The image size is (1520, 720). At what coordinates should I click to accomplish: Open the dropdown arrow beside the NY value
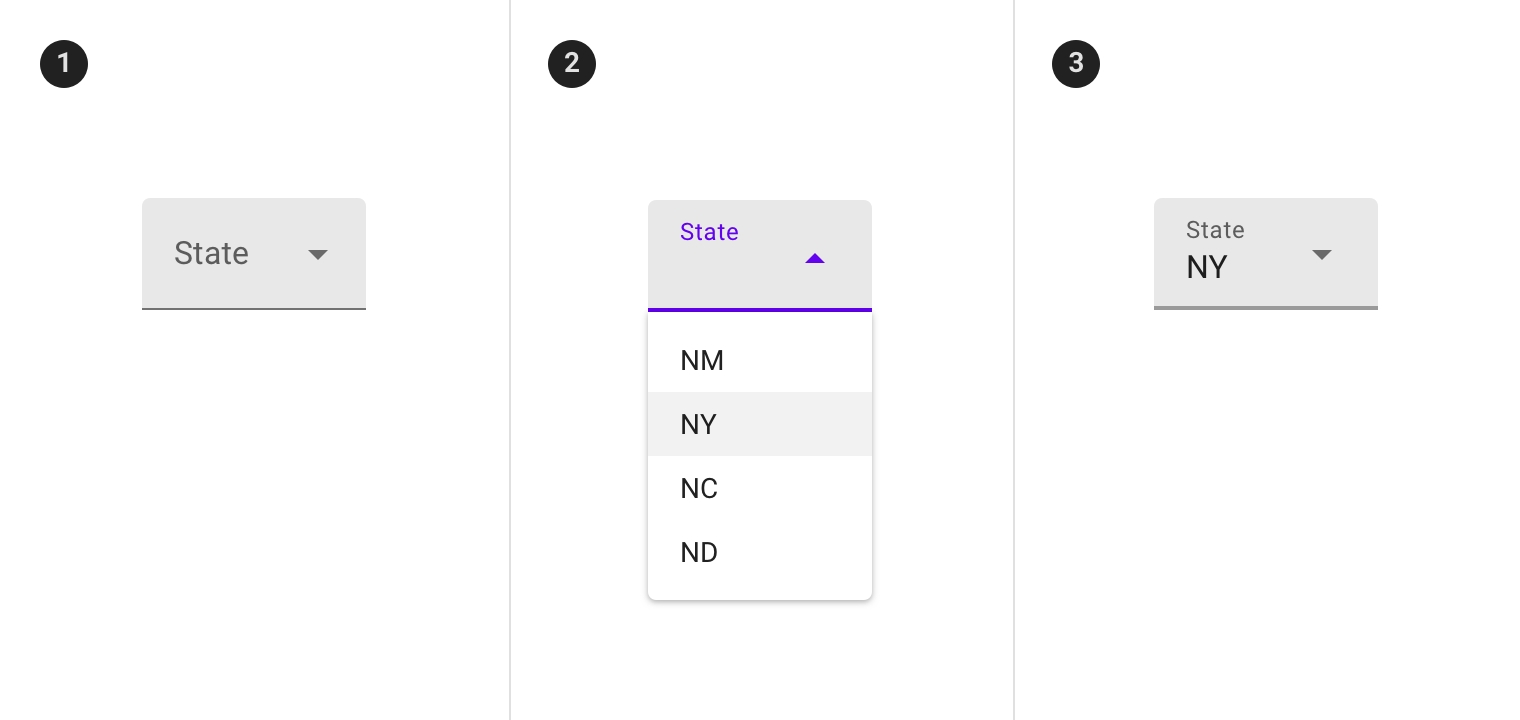[1322, 254]
